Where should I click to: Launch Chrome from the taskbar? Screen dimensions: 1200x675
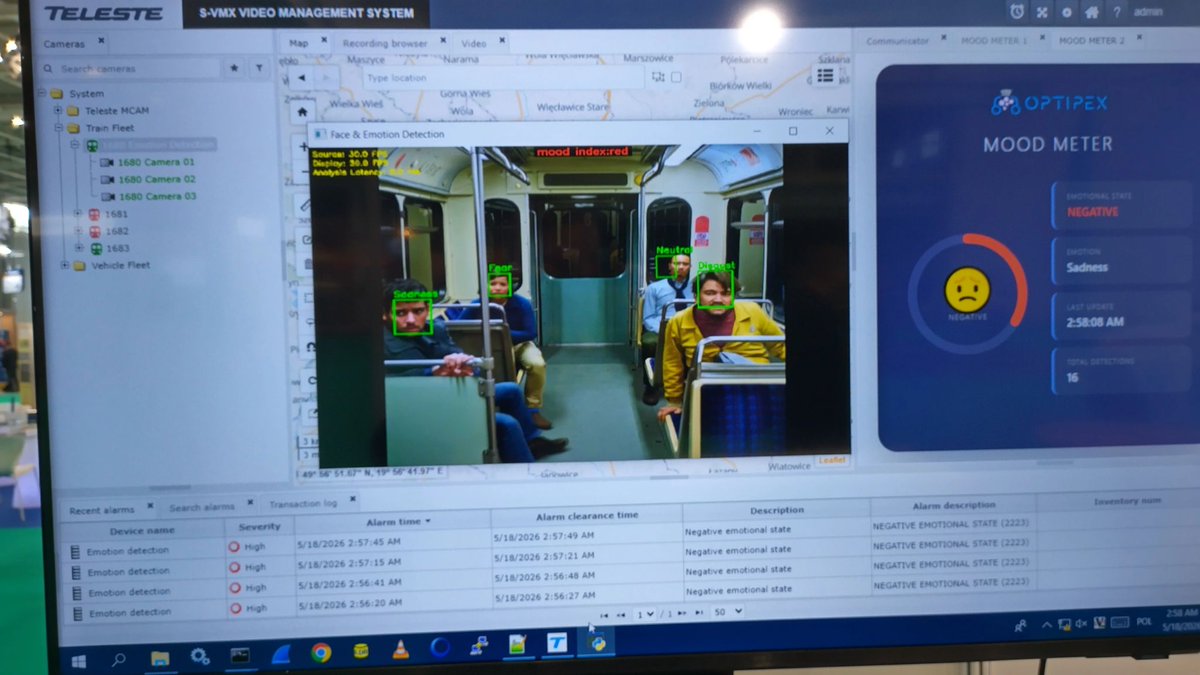pyautogui.click(x=321, y=652)
